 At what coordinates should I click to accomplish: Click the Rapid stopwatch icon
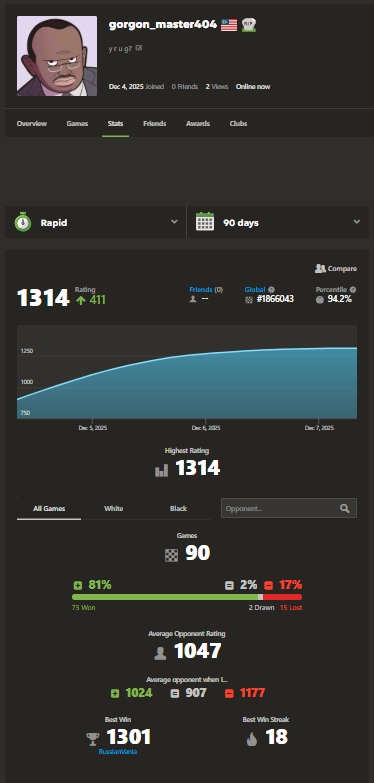(x=22, y=222)
